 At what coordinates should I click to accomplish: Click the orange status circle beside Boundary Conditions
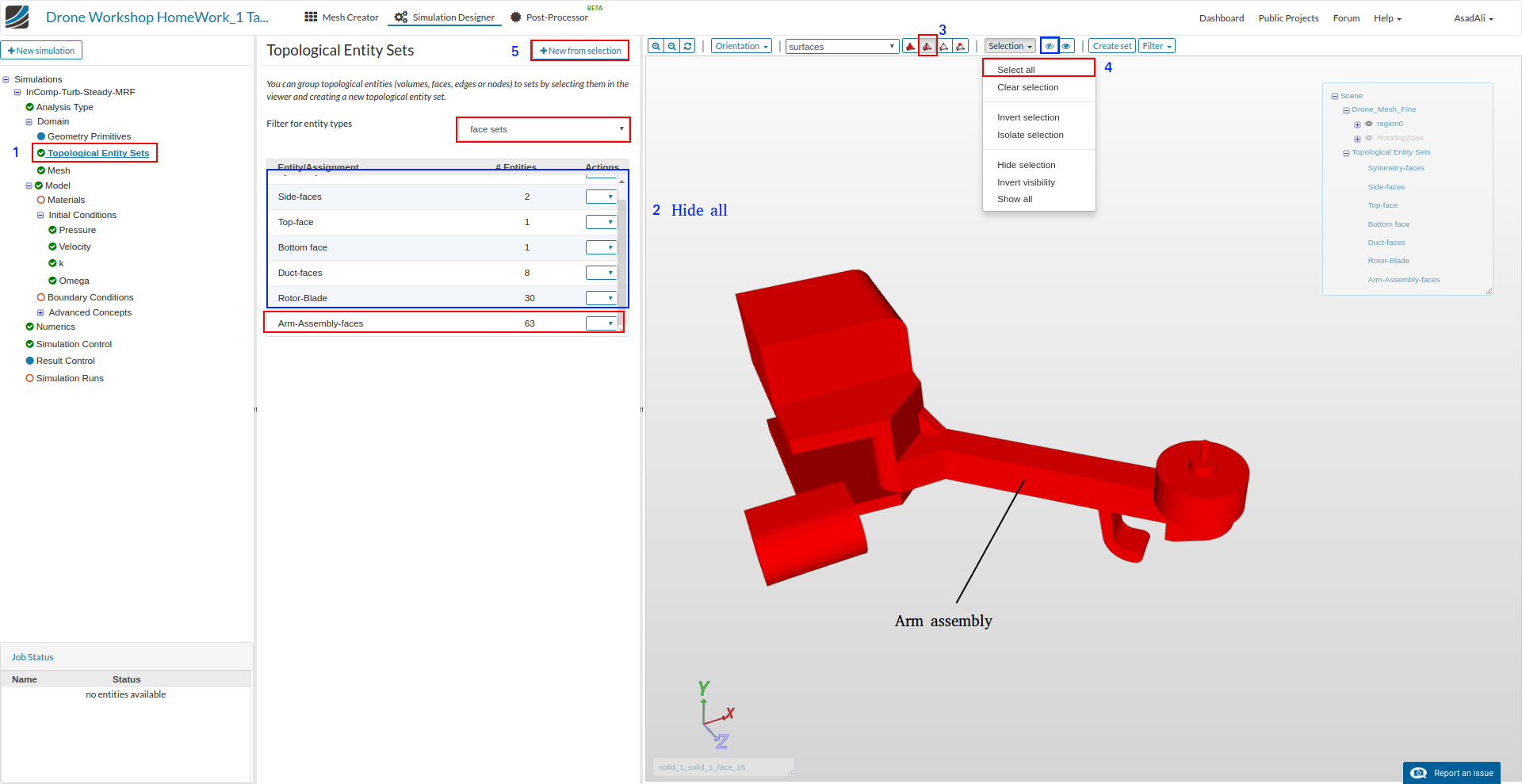tap(41, 297)
